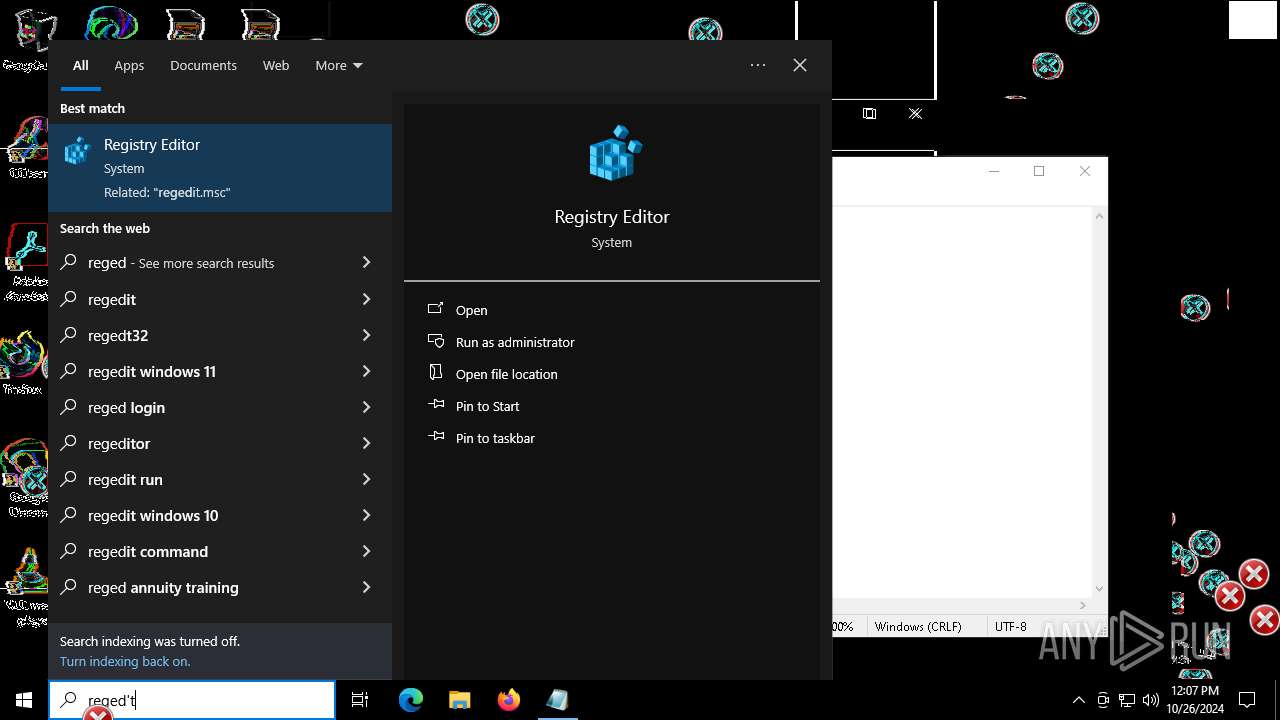Open Registry Editor best match result

[x=220, y=168]
